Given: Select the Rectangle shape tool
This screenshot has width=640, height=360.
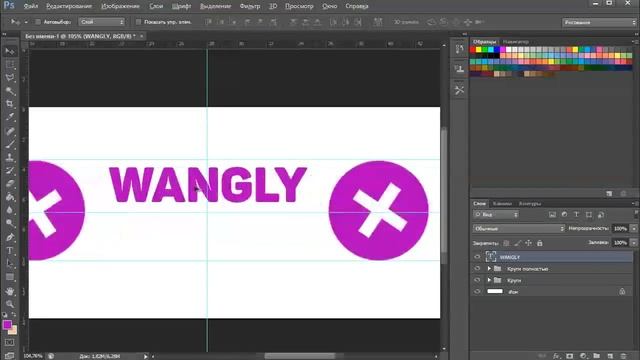Looking at the screenshot, I should 10,277.
